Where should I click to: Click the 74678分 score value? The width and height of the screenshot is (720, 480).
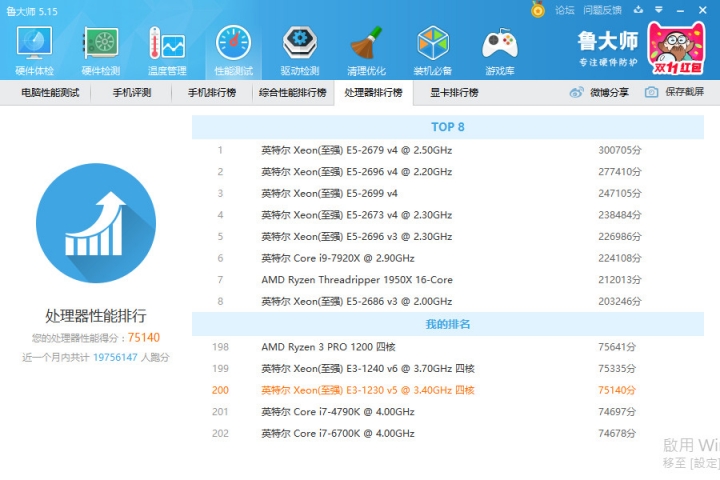click(617, 433)
